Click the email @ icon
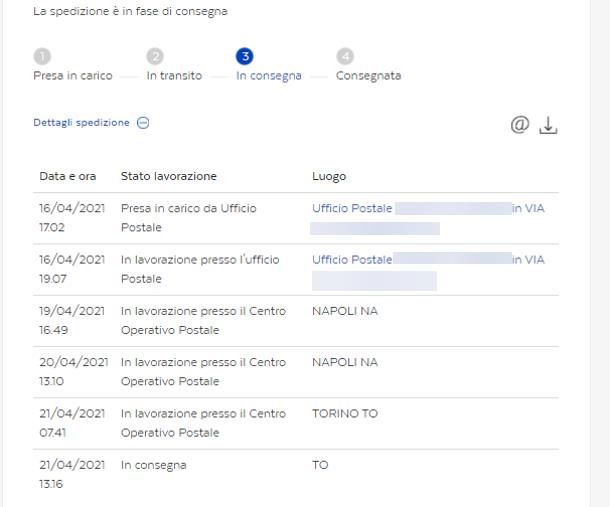The height and width of the screenshot is (507, 610). point(520,125)
